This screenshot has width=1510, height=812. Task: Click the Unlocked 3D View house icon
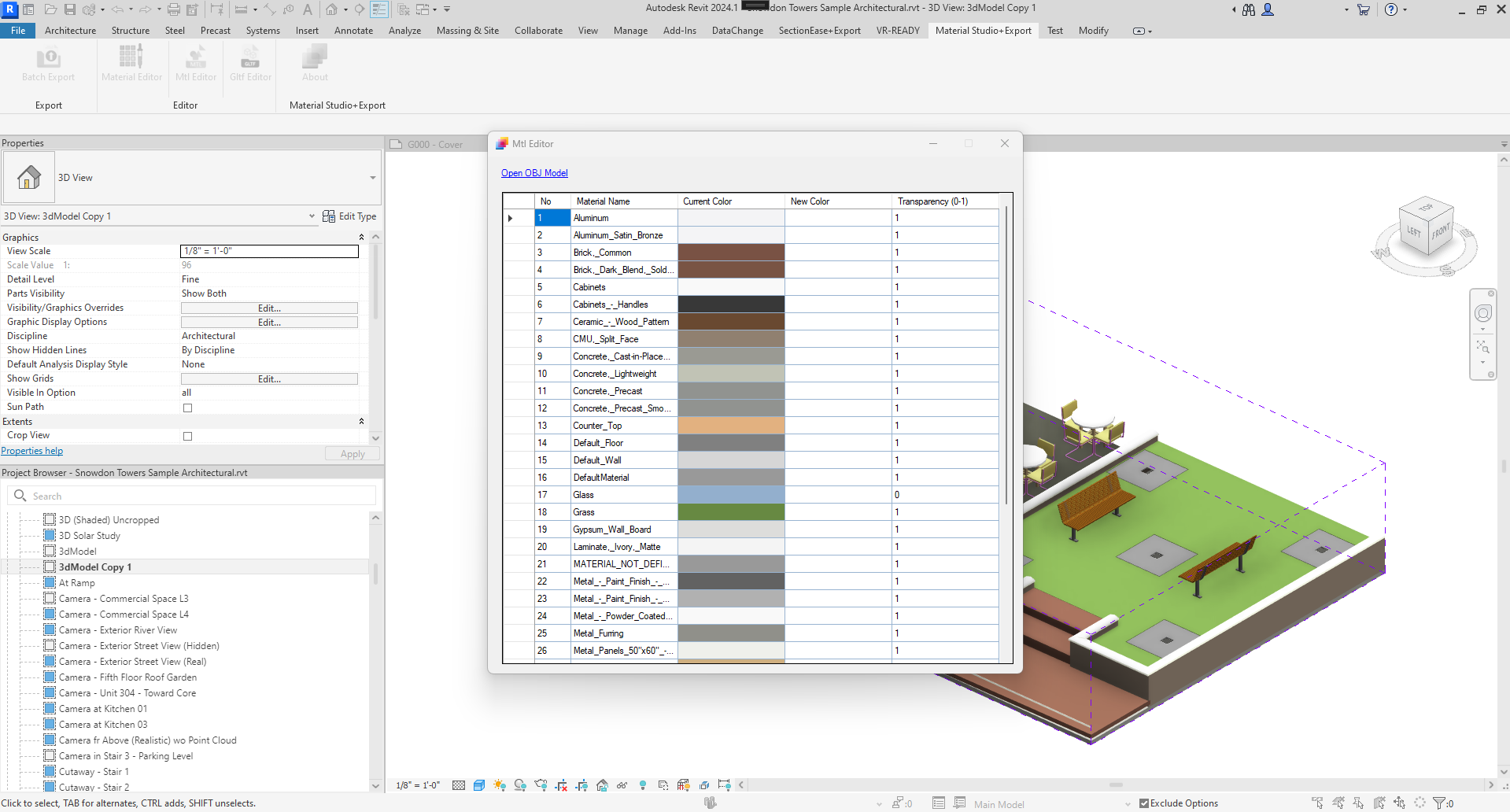pos(602,785)
